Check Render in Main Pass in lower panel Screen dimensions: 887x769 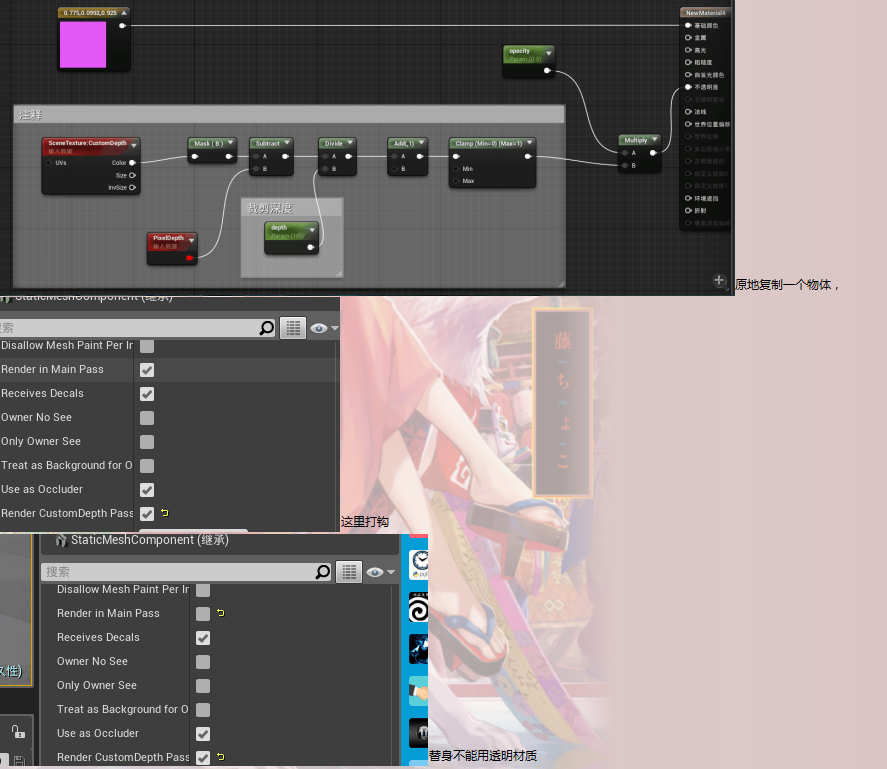coord(203,614)
